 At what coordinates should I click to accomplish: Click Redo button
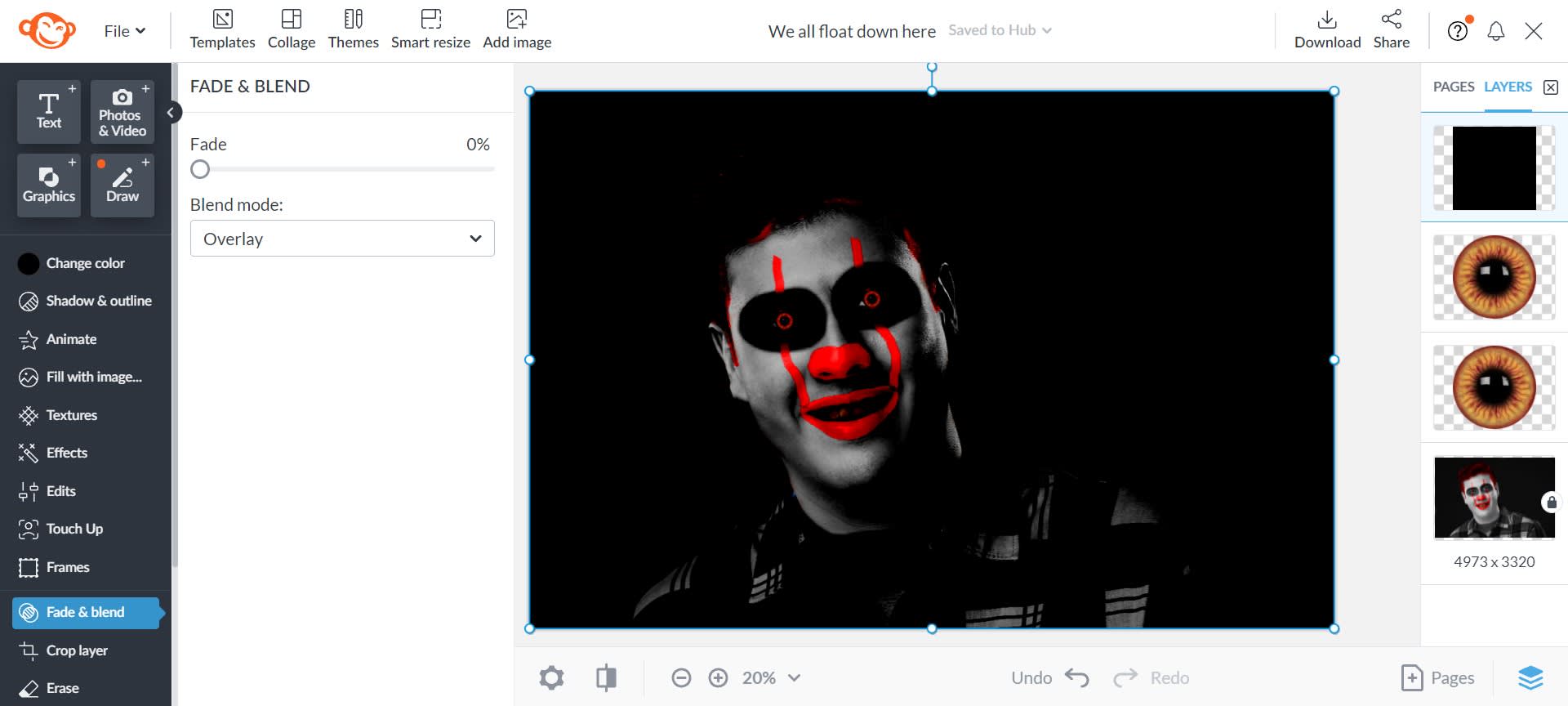pos(1151,677)
